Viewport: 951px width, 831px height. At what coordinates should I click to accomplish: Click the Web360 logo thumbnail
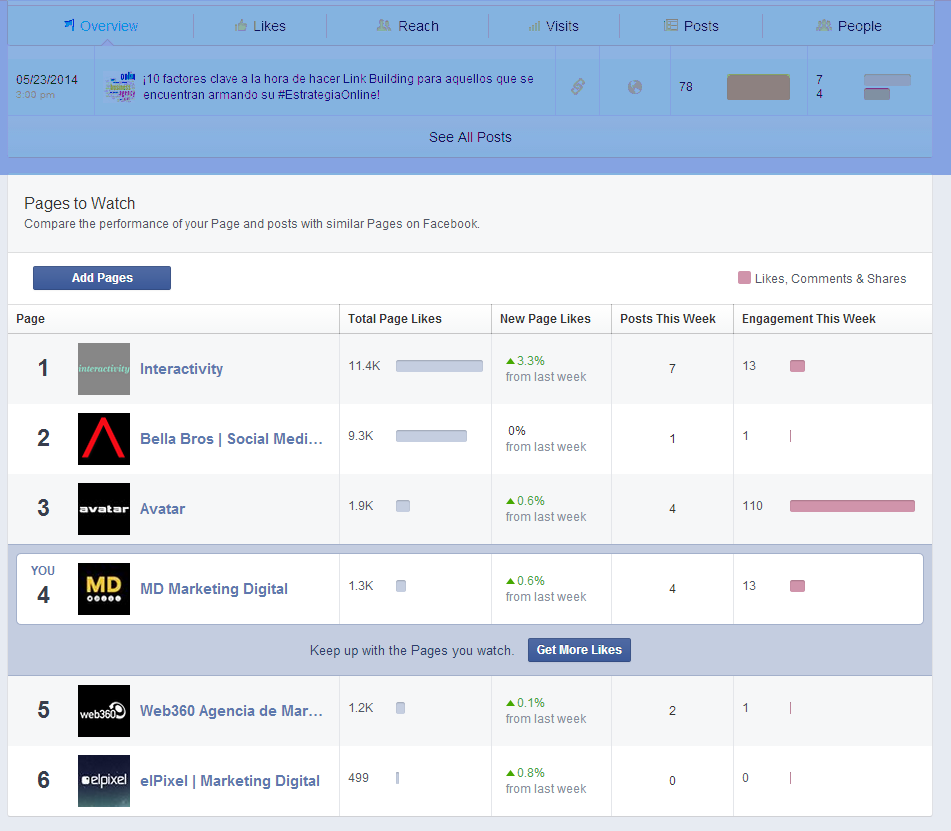click(104, 711)
